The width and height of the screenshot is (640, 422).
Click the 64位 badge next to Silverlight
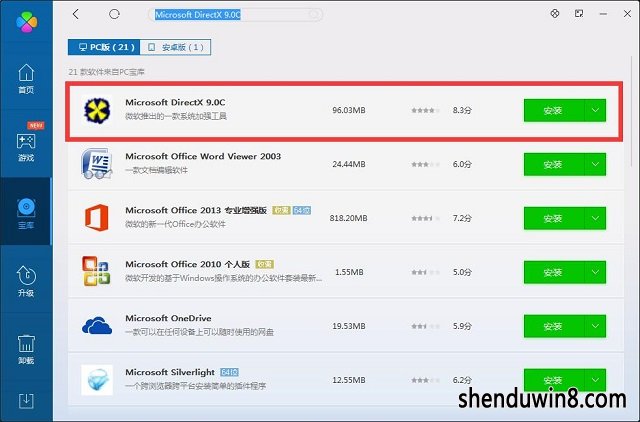point(229,372)
